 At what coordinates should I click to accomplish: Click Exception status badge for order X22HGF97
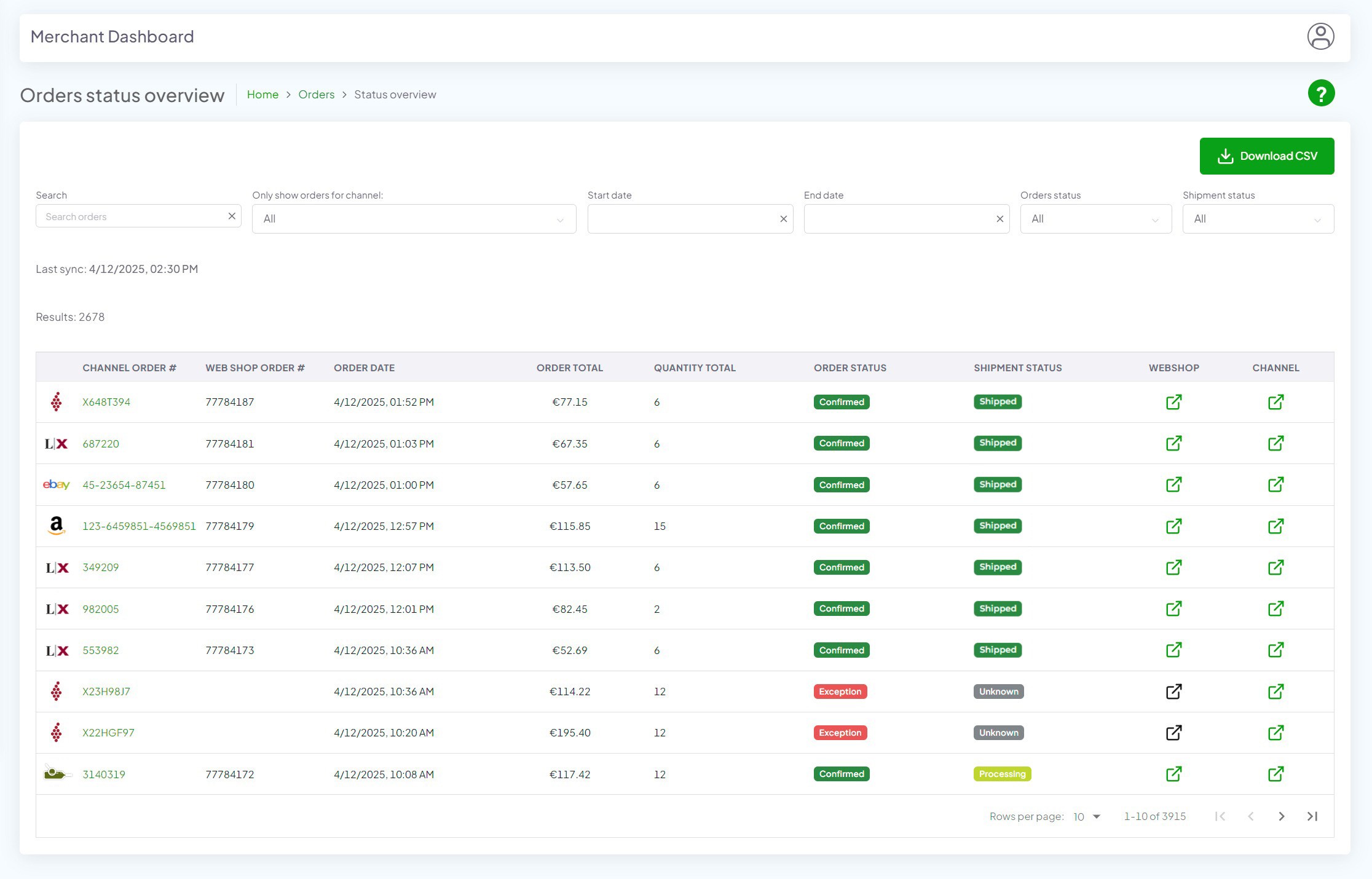[840, 733]
